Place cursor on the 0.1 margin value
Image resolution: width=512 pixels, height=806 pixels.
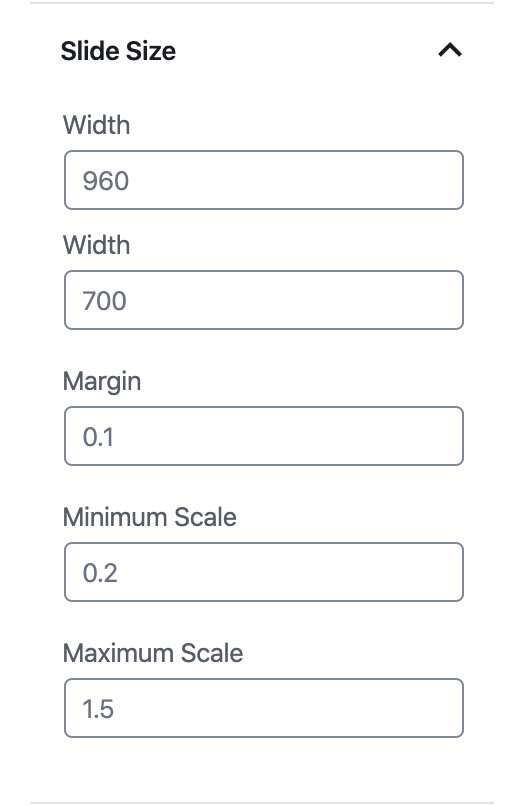tap(98, 437)
